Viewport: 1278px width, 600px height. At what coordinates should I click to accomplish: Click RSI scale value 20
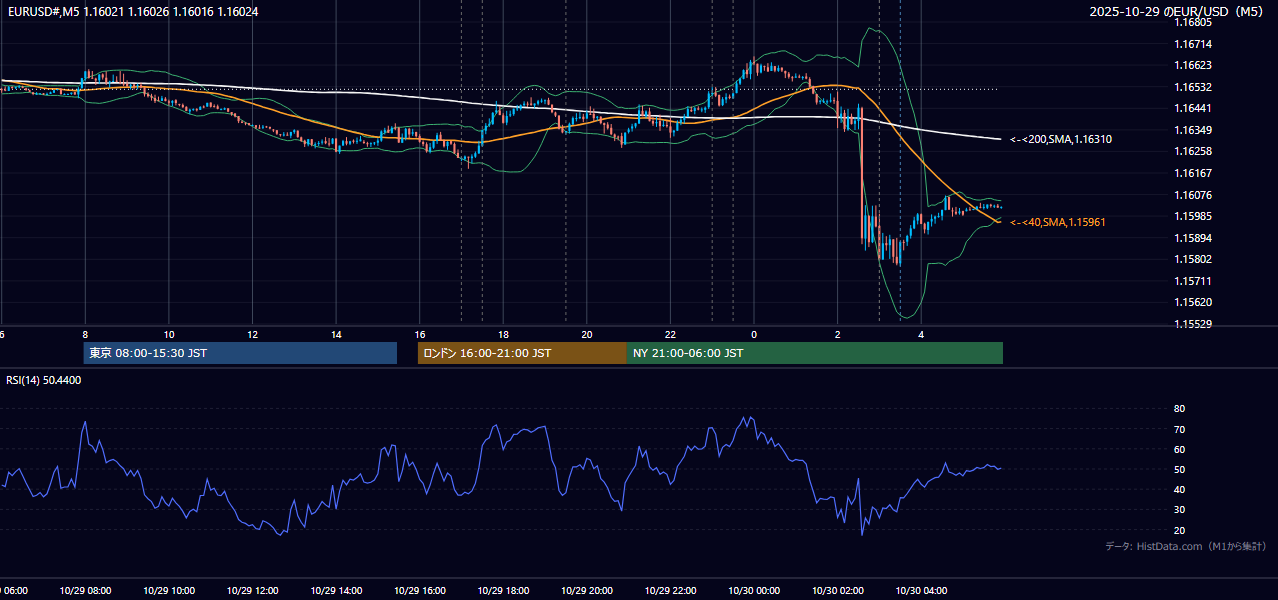[1179, 530]
